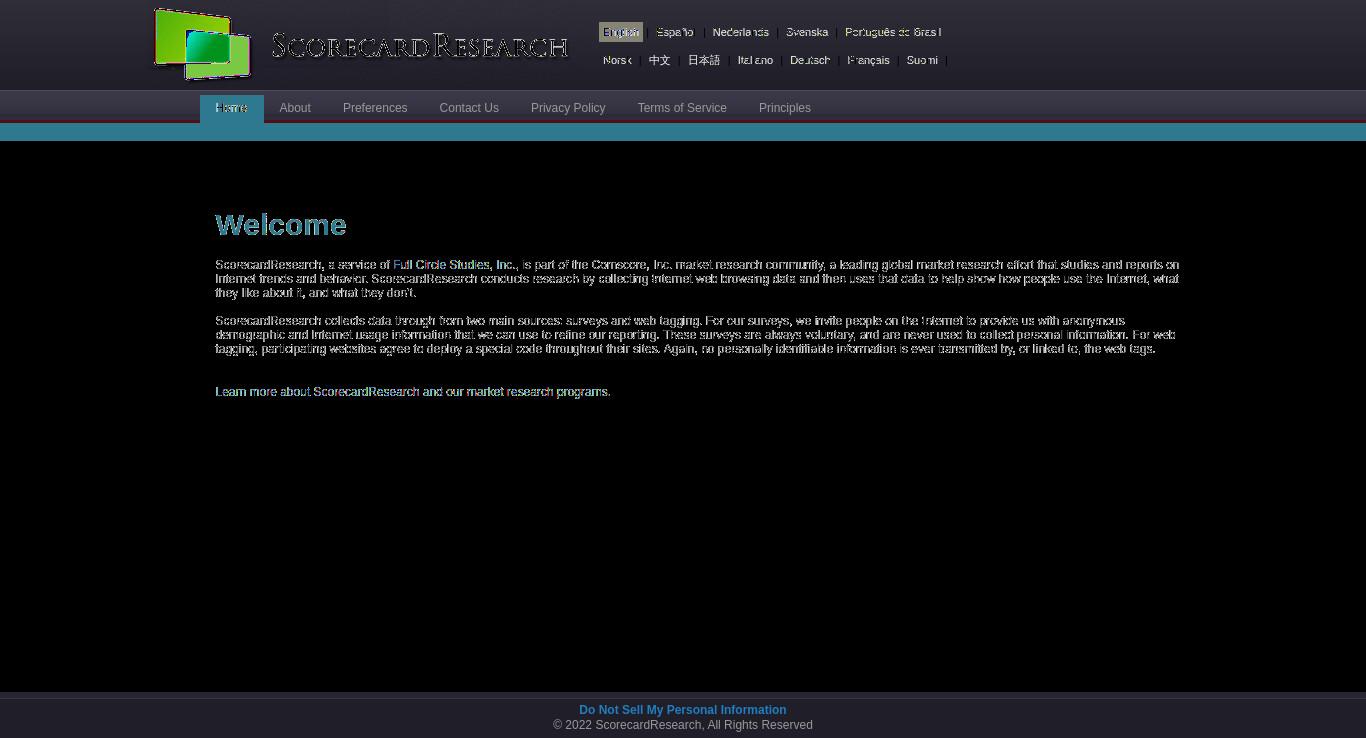Follow the Full Circle Studies, Inc. link
The image size is (1366, 738).
point(455,265)
